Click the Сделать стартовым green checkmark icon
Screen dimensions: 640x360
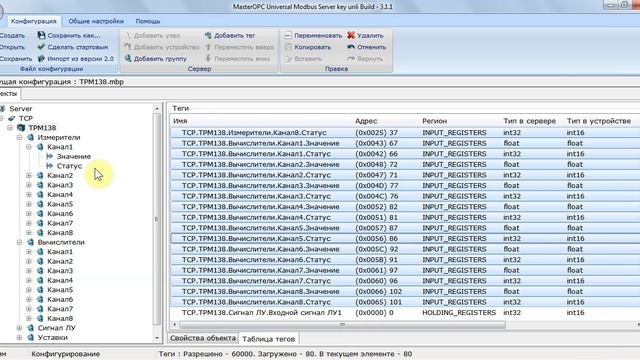click(x=41, y=47)
